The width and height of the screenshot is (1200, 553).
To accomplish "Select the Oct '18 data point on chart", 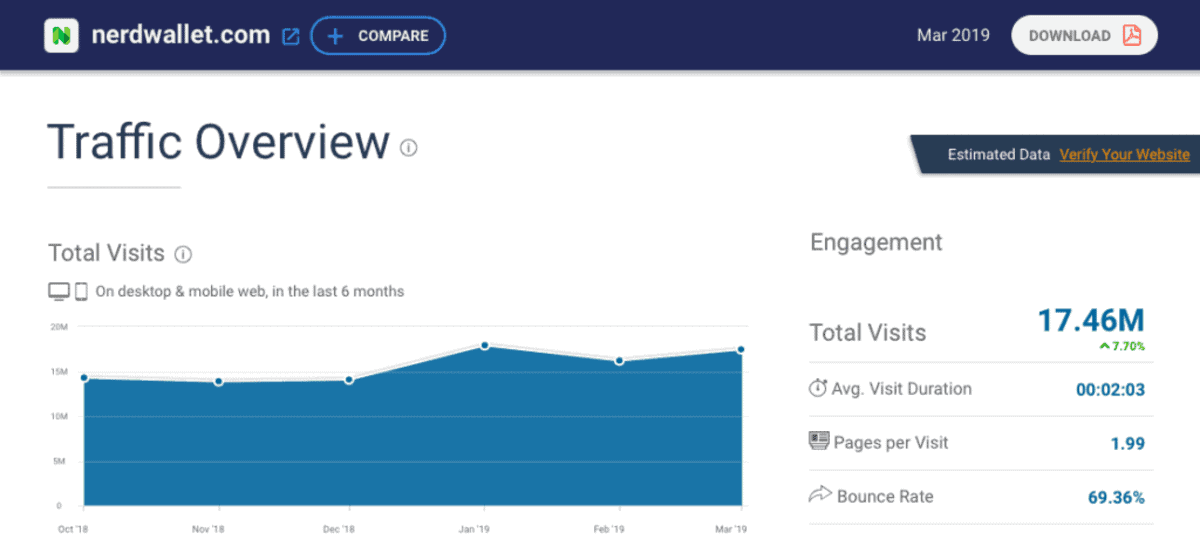I will click(x=85, y=378).
